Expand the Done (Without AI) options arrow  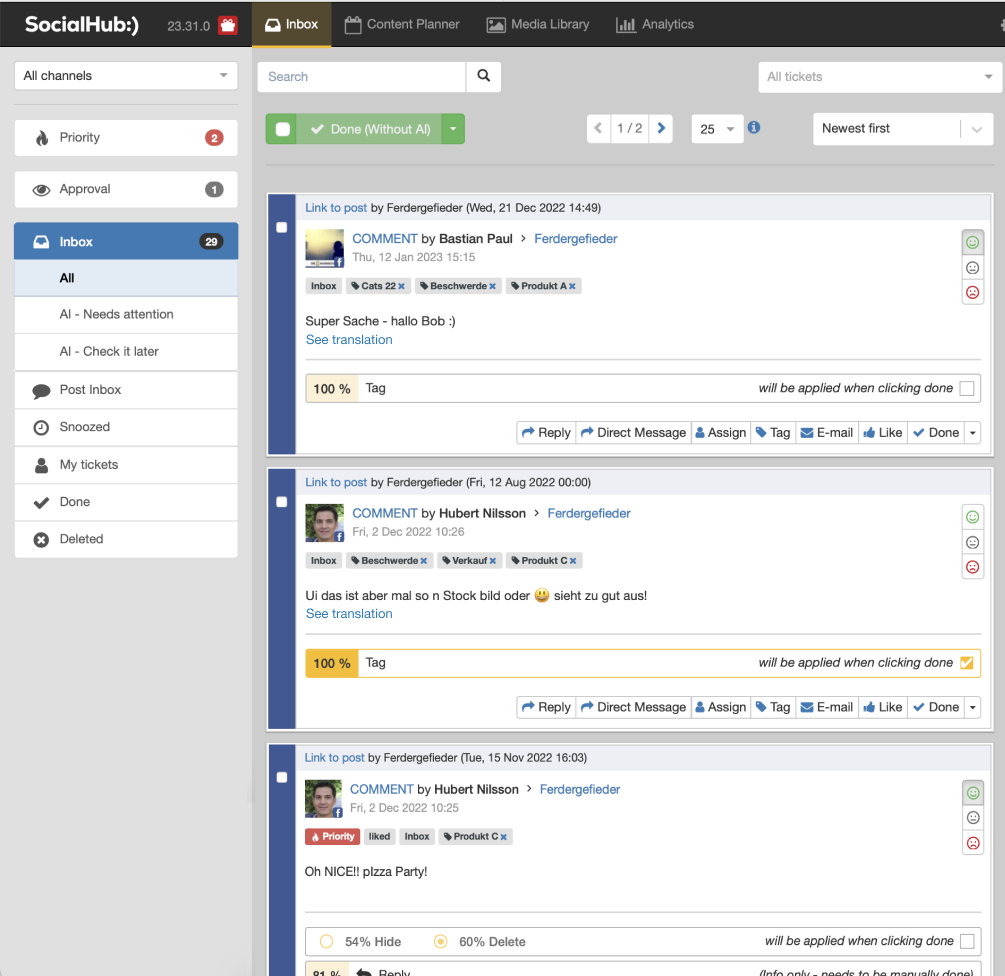click(453, 129)
